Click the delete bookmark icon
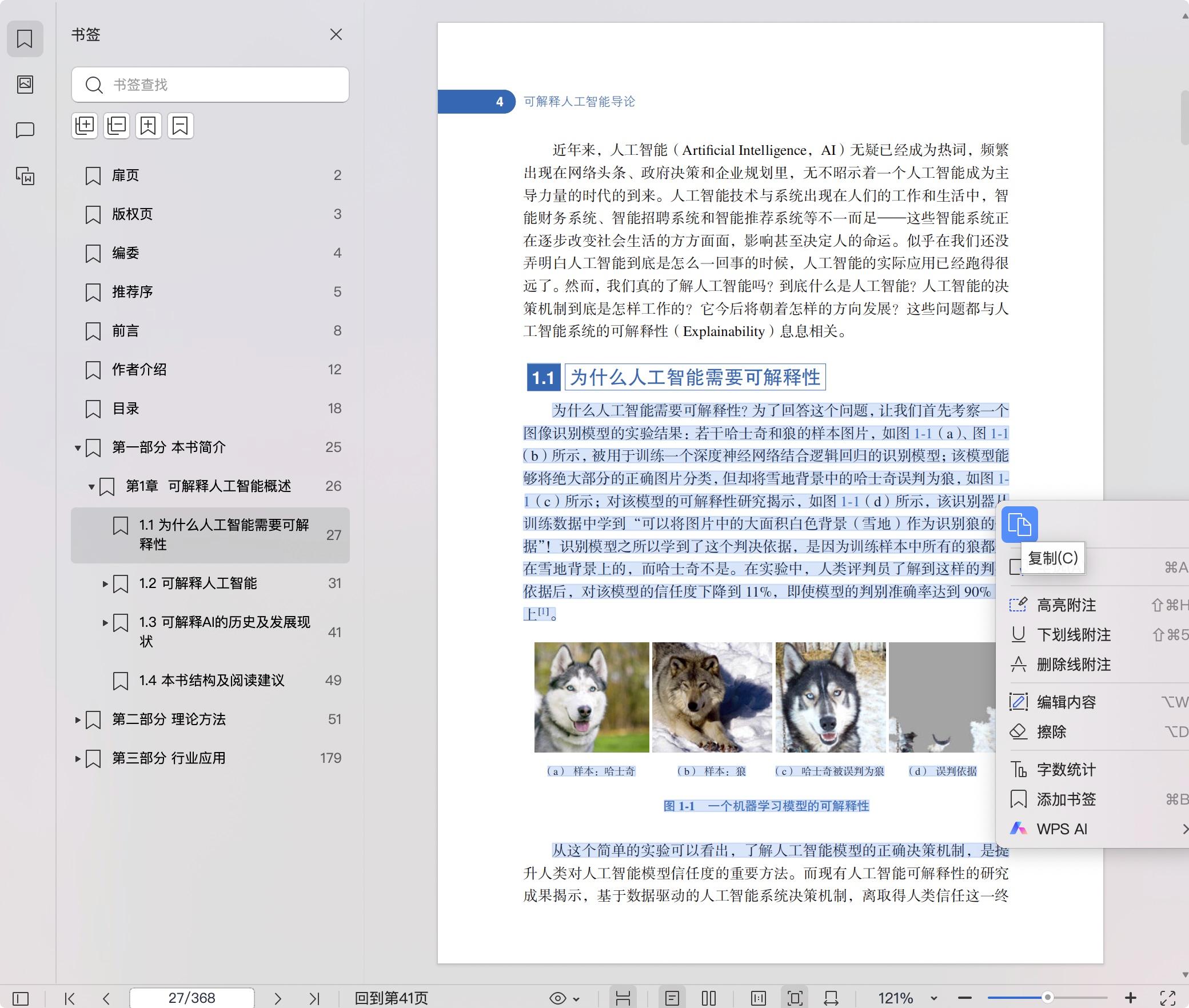 click(x=180, y=126)
